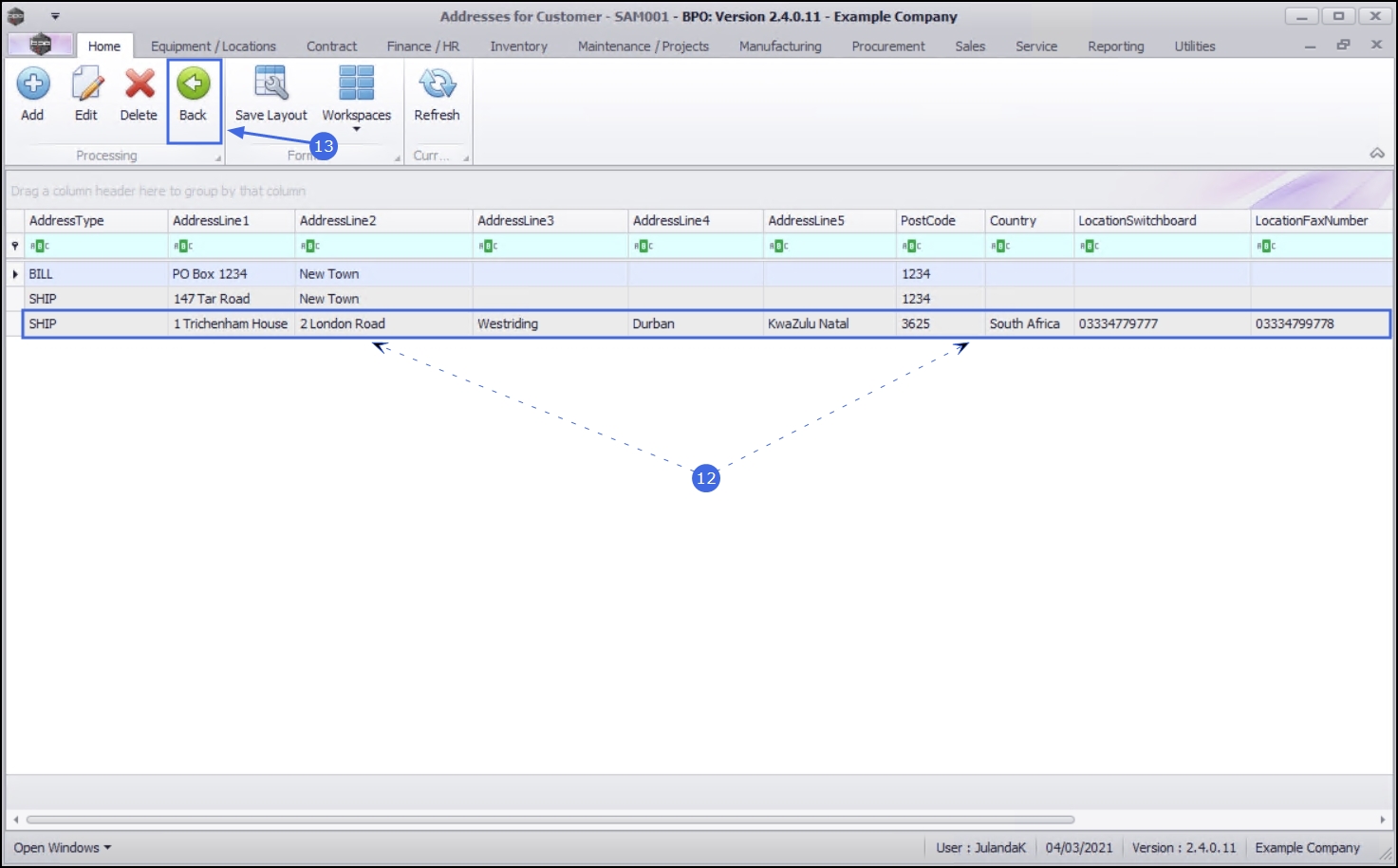Switch to the Inventory tab

(x=518, y=46)
